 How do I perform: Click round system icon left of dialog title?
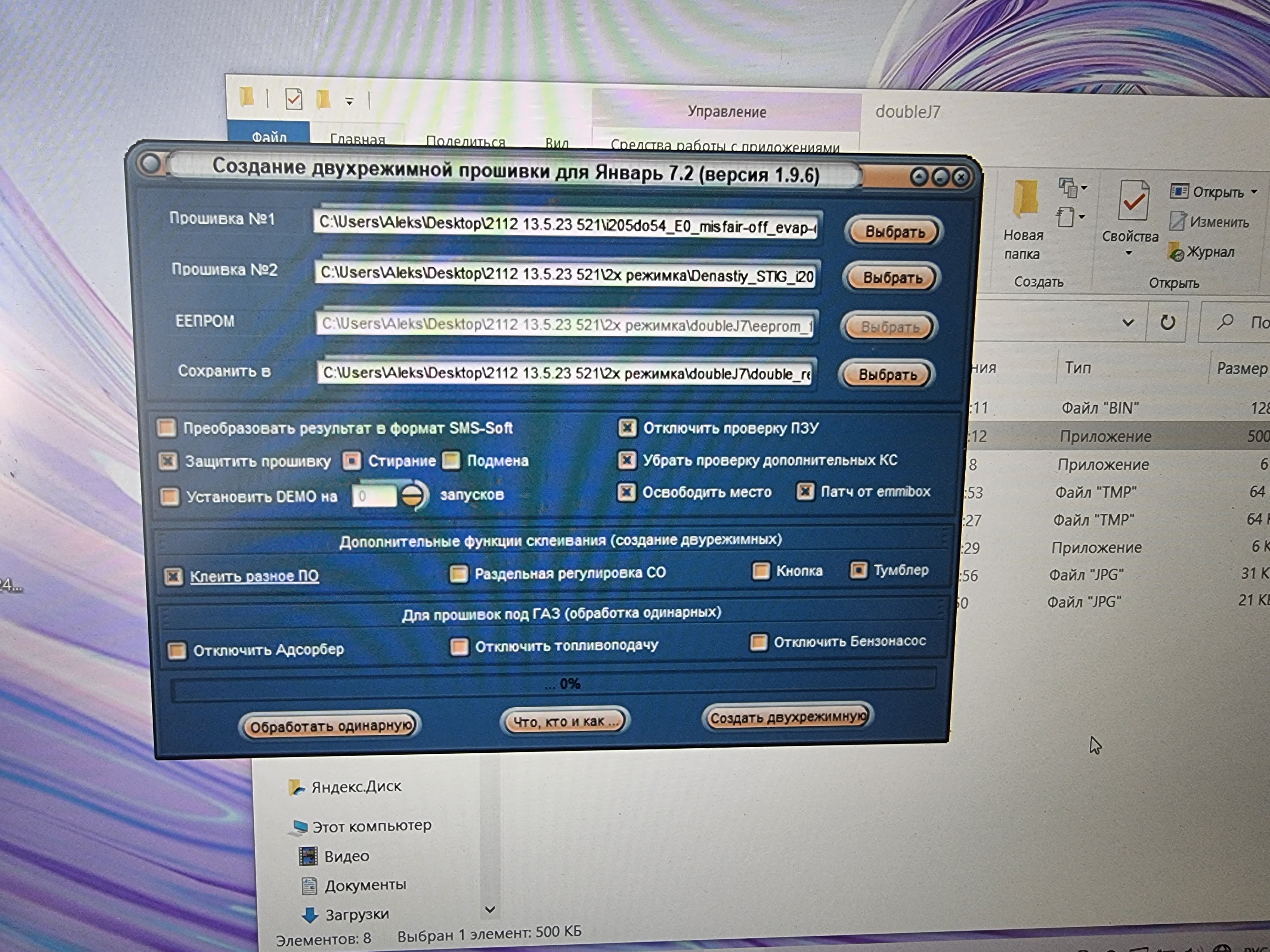point(150,164)
